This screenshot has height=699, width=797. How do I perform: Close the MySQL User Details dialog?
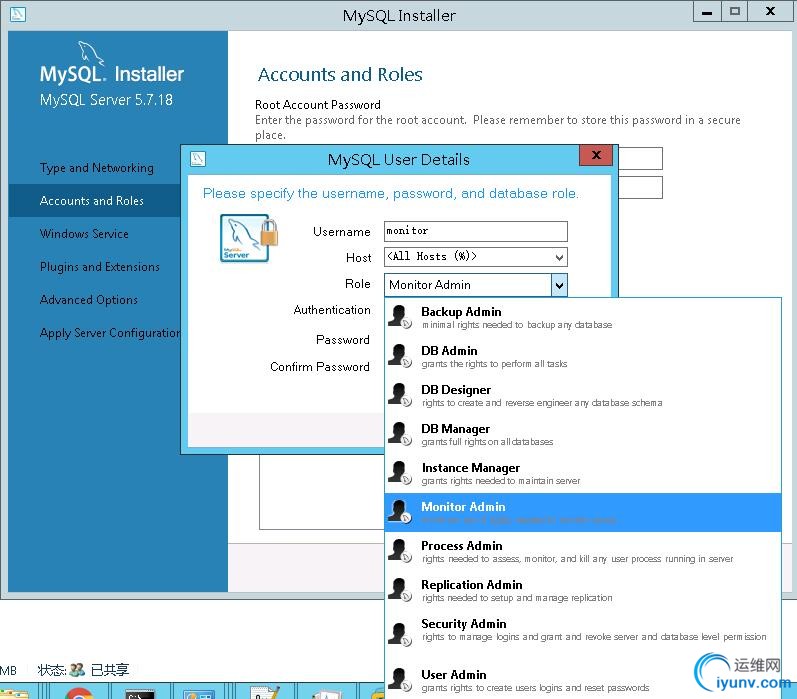tap(596, 155)
